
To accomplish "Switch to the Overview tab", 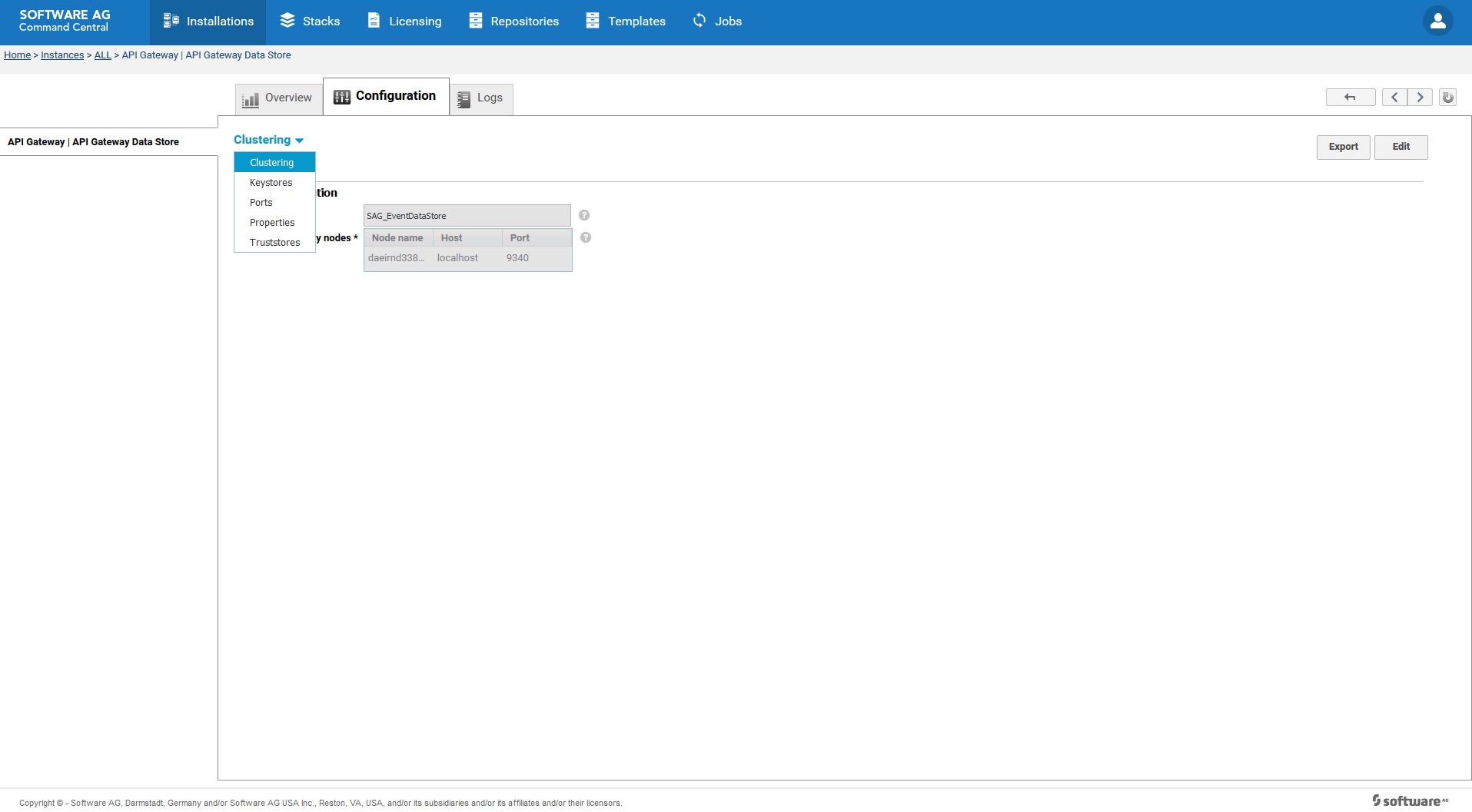I will [x=278, y=99].
